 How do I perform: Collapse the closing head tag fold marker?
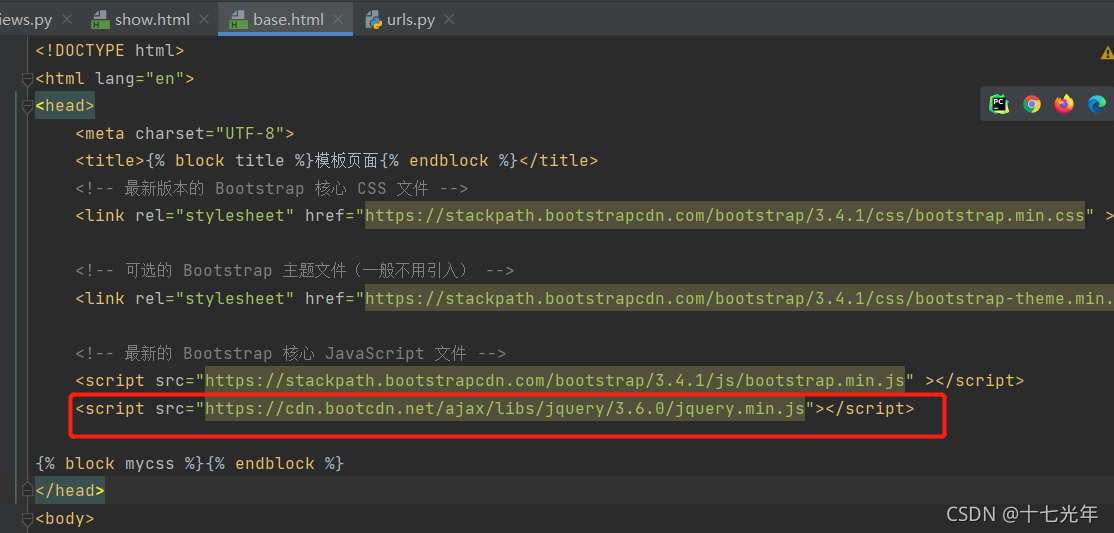point(27,490)
